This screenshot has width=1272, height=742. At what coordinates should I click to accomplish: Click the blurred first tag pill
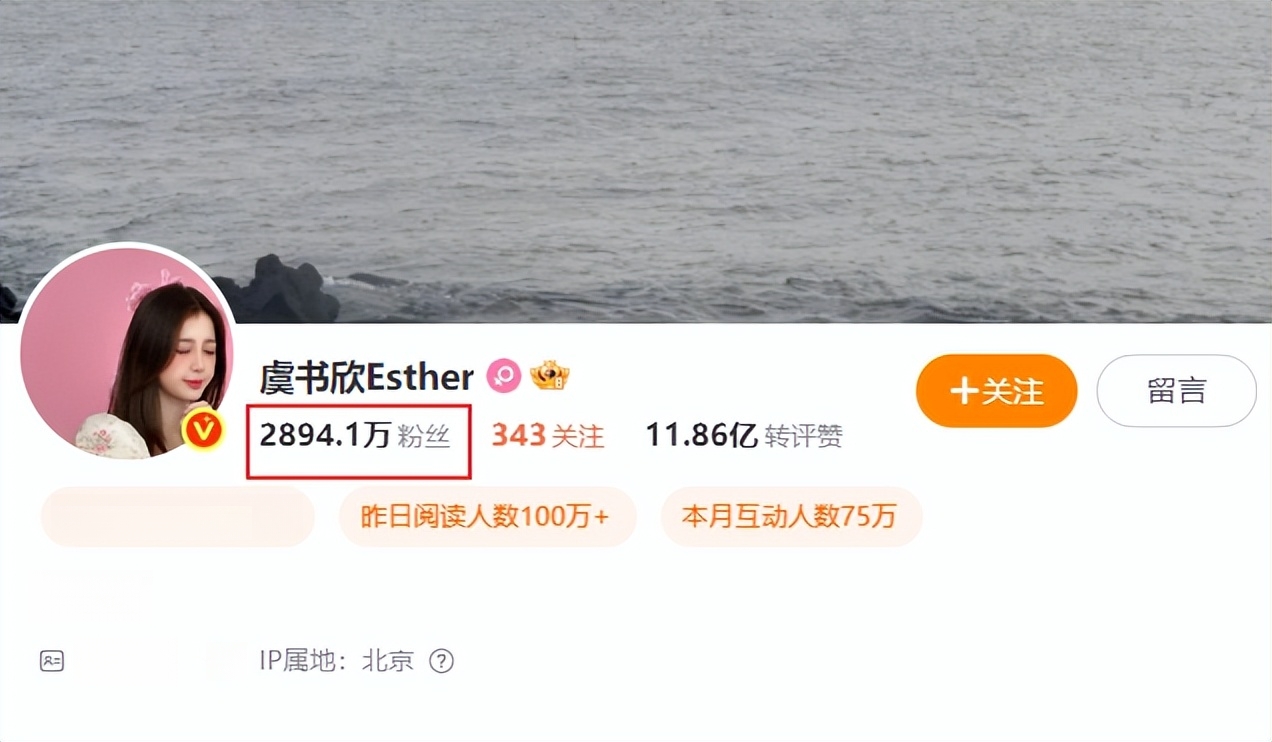click(x=178, y=517)
